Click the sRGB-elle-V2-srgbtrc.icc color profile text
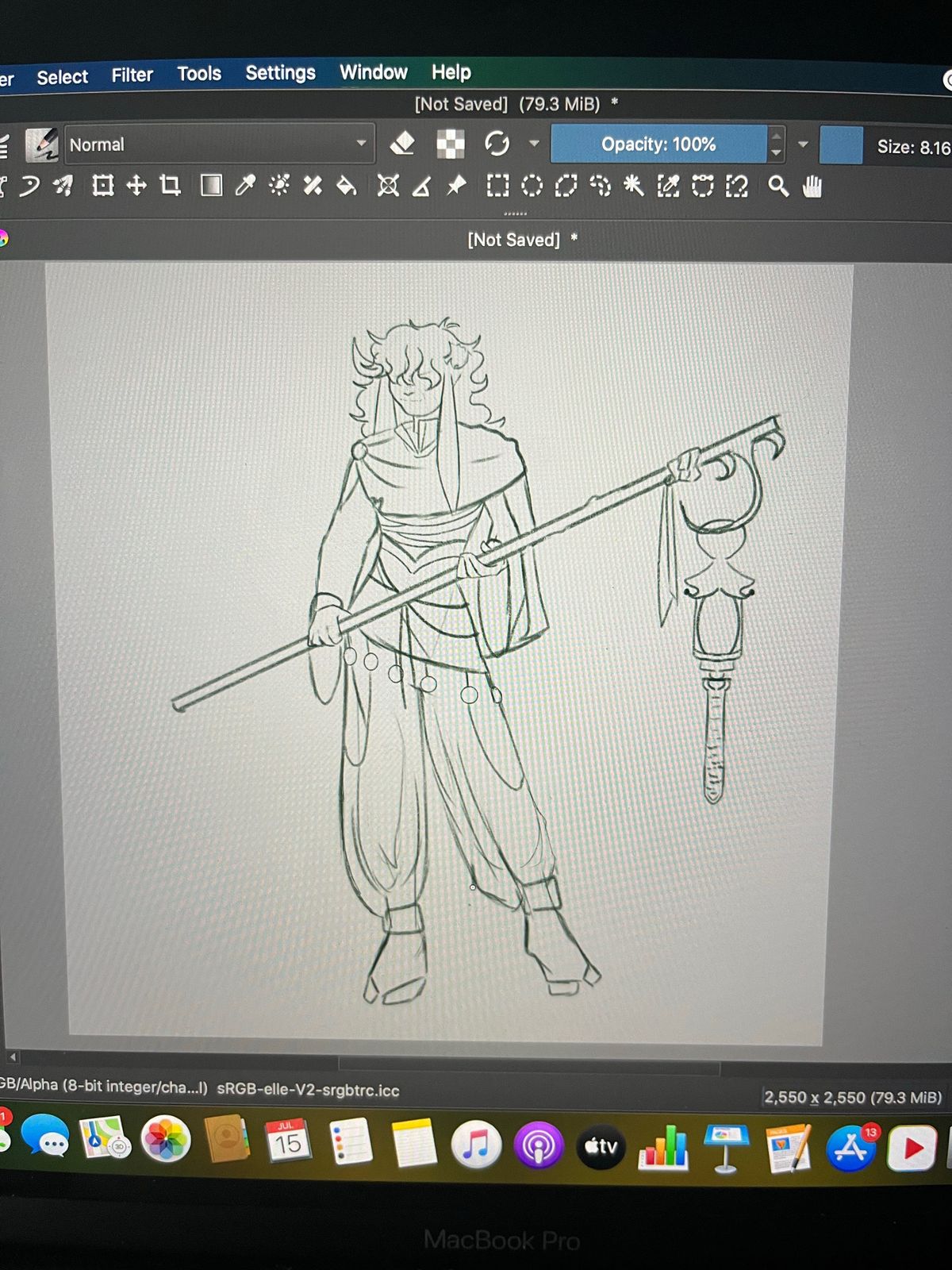 [309, 1090]
